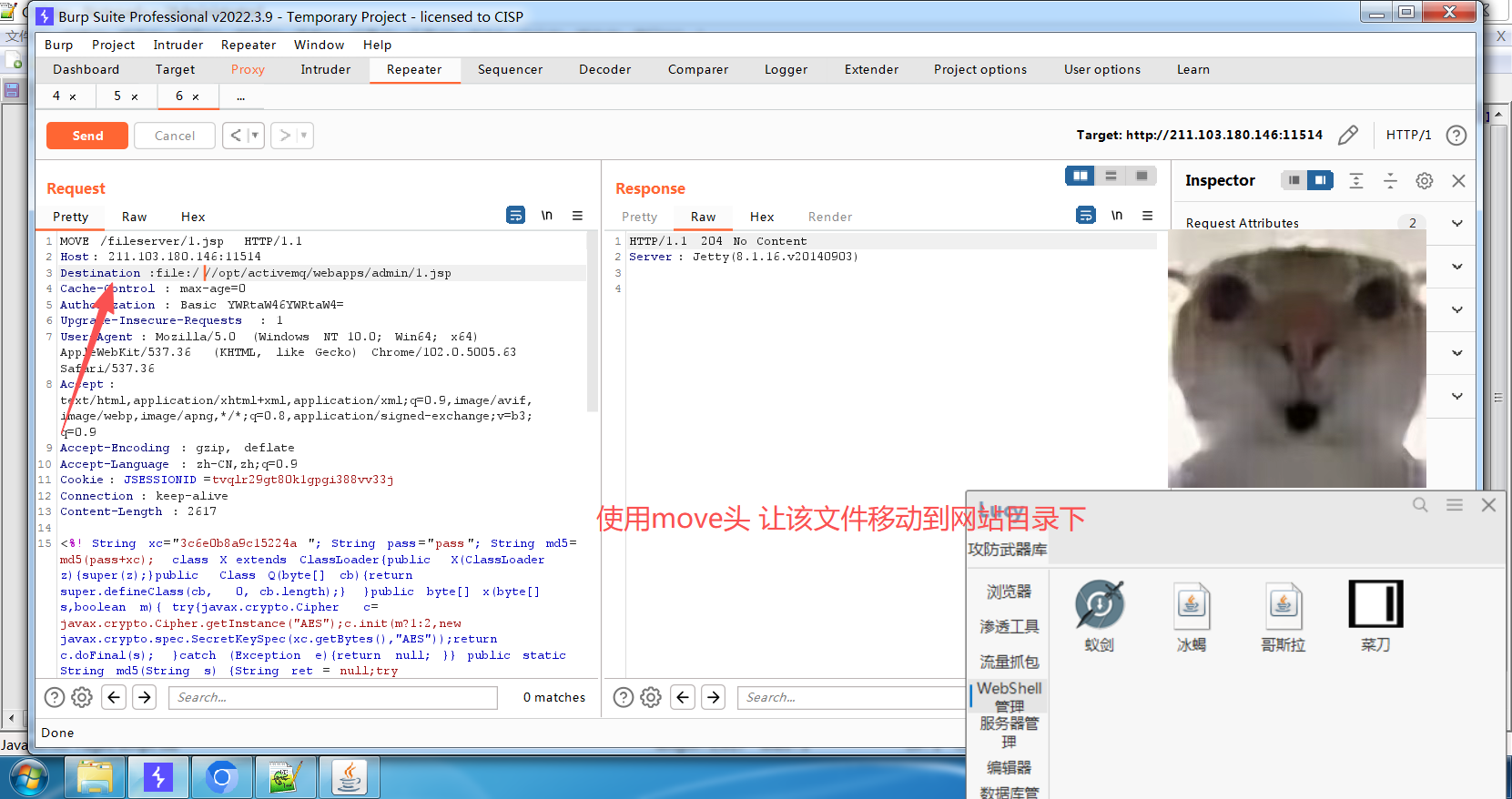Viewport: 1512px width, 799px height.
Task: Edit target with the pencil icon
Action: click(1348, 136)
